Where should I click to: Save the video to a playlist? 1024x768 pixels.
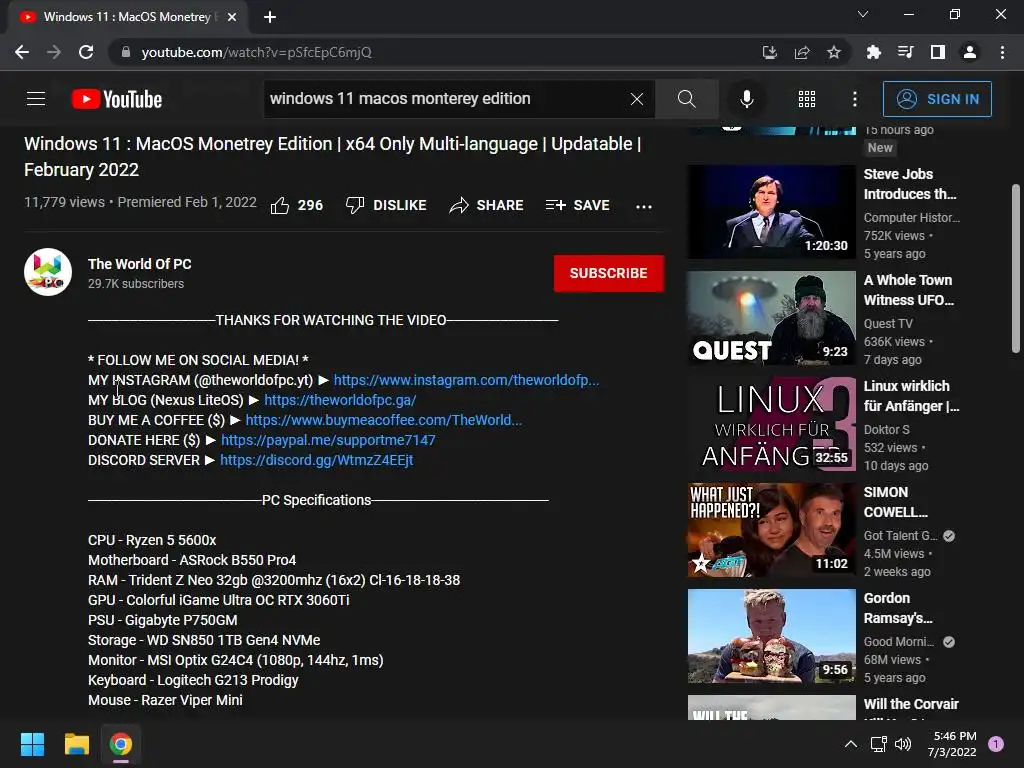[577, 205]
